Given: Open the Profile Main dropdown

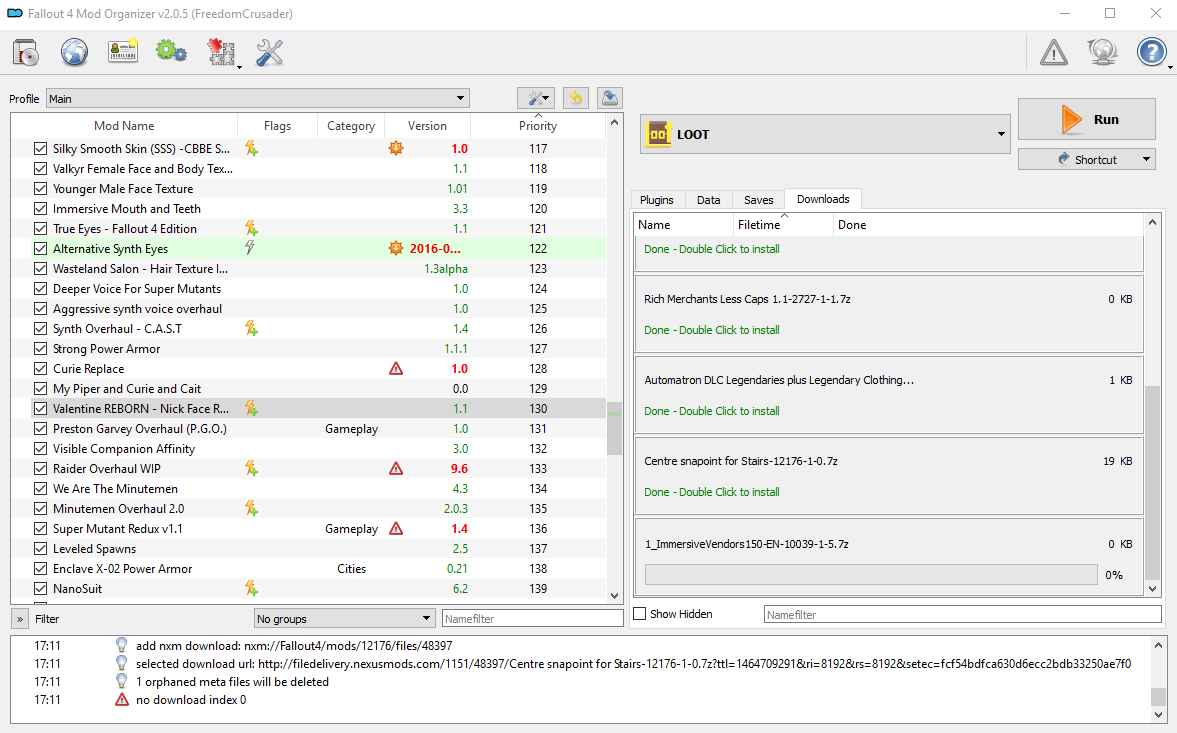Looking at the screenshot, I should coord(257,98).
